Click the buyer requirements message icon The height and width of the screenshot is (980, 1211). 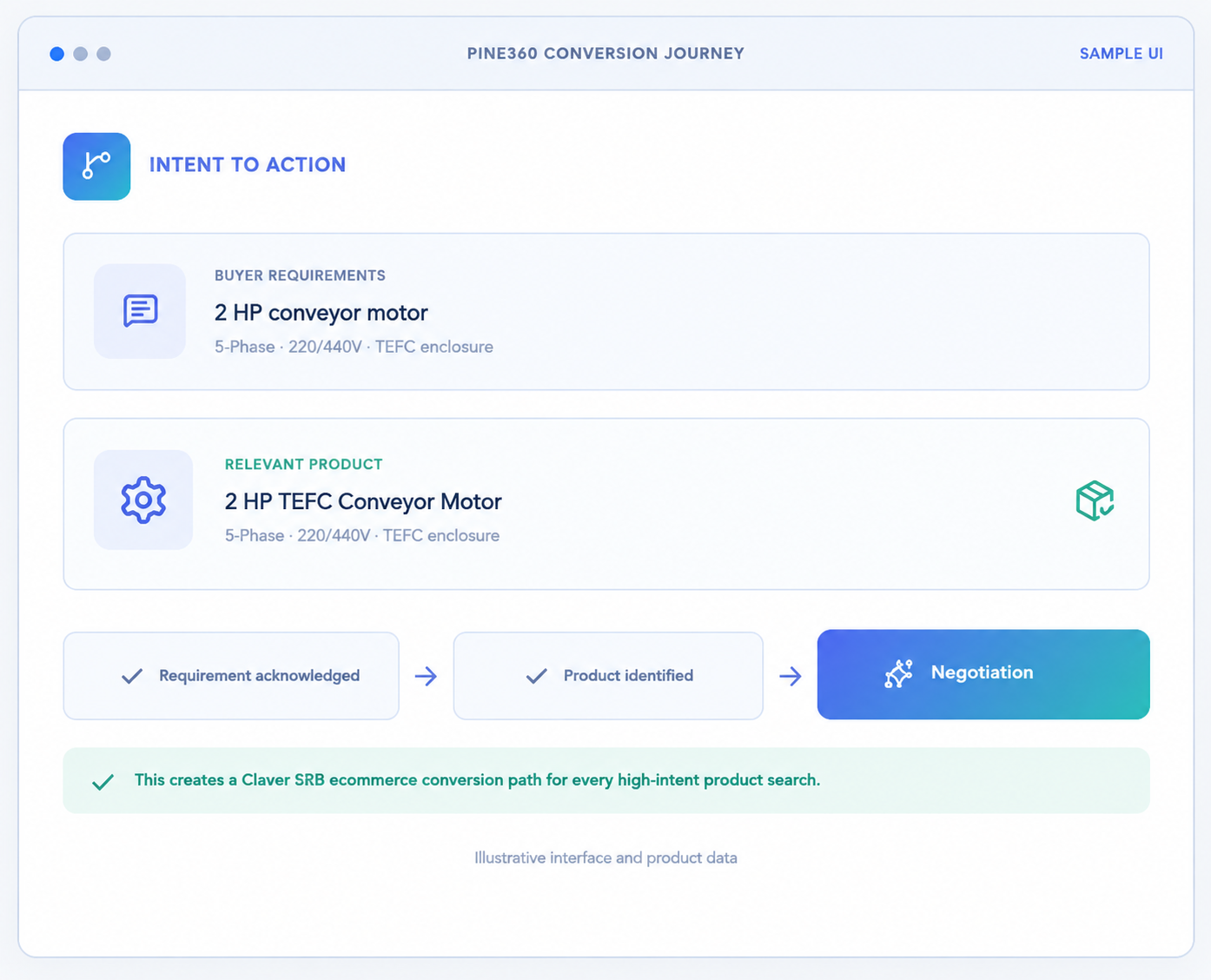pos(140,310)
